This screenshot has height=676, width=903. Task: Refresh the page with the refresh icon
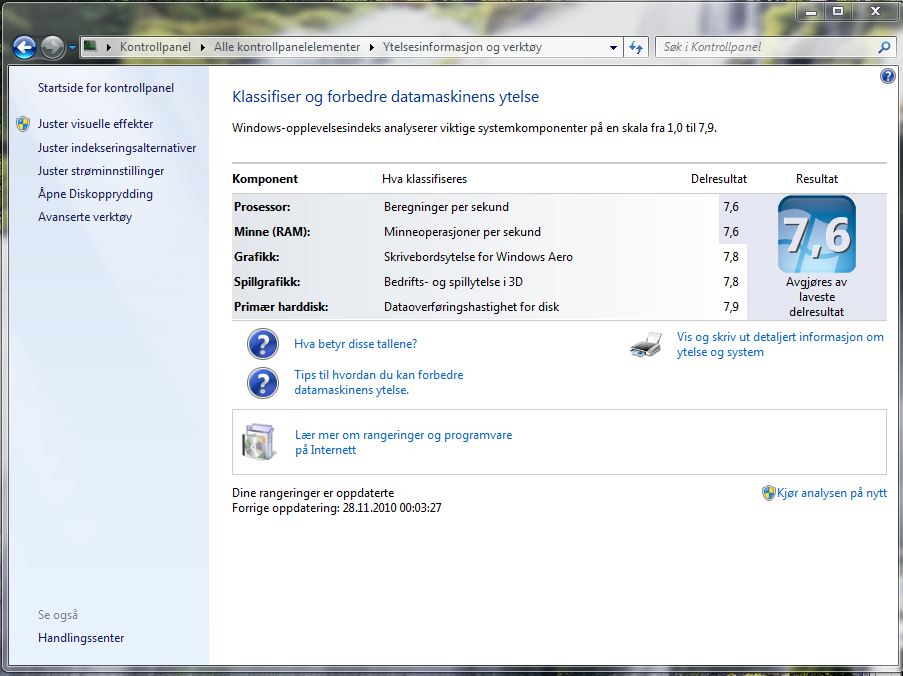click(x=636, y=47)
